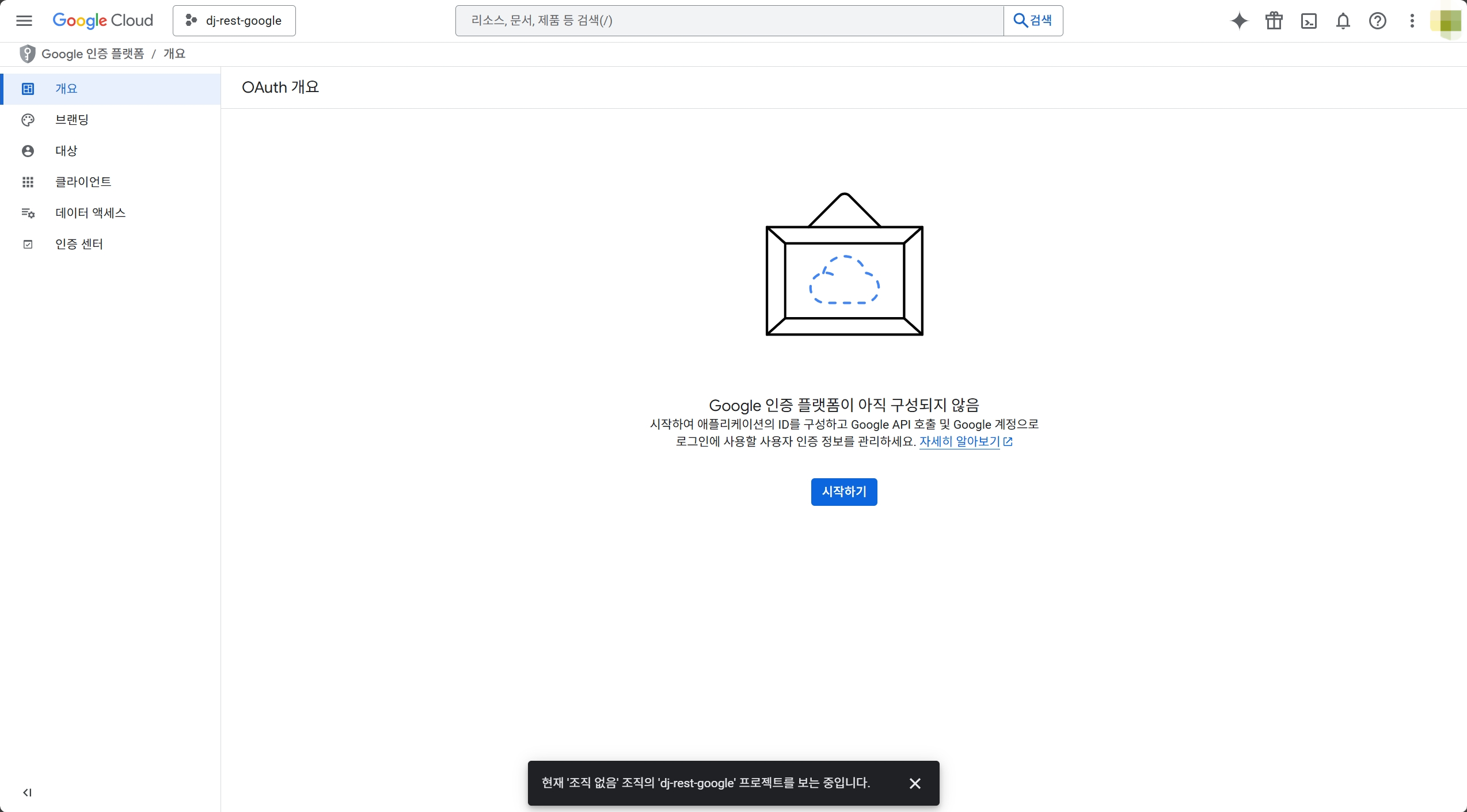Open the help question mark icon
The height and width of the screenshot is (812, 1467).
[1377, 21]
